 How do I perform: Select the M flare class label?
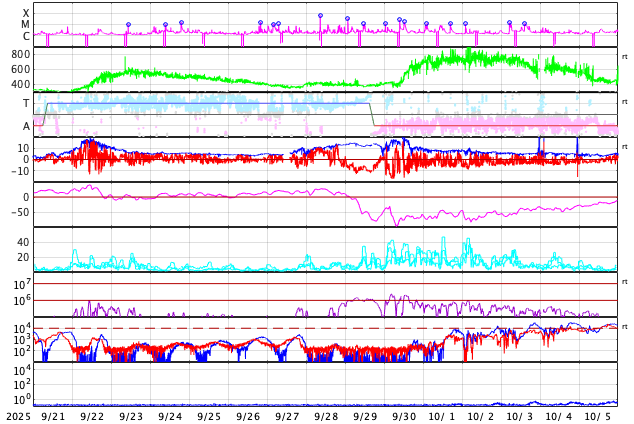click(x=26, y=24)
